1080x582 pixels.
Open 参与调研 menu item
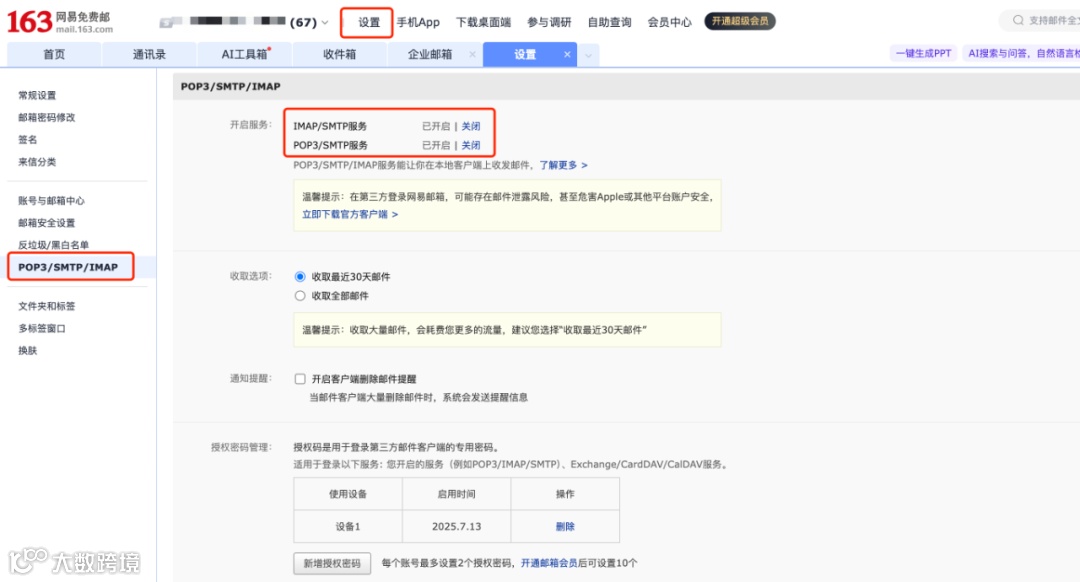[549, 22]
